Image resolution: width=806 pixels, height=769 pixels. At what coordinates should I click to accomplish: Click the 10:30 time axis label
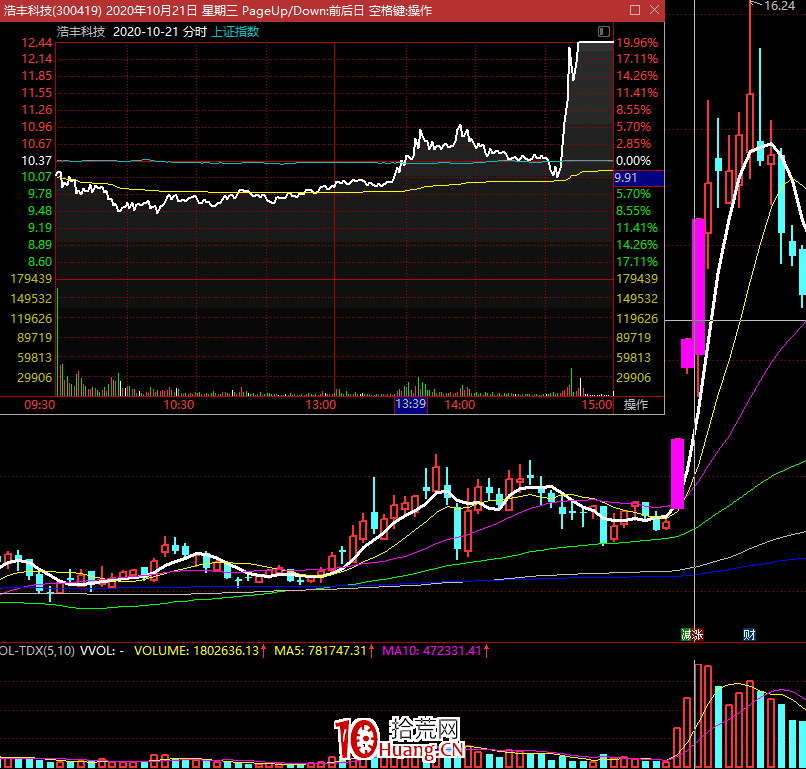pyautogui.click(x=179, y=405)
